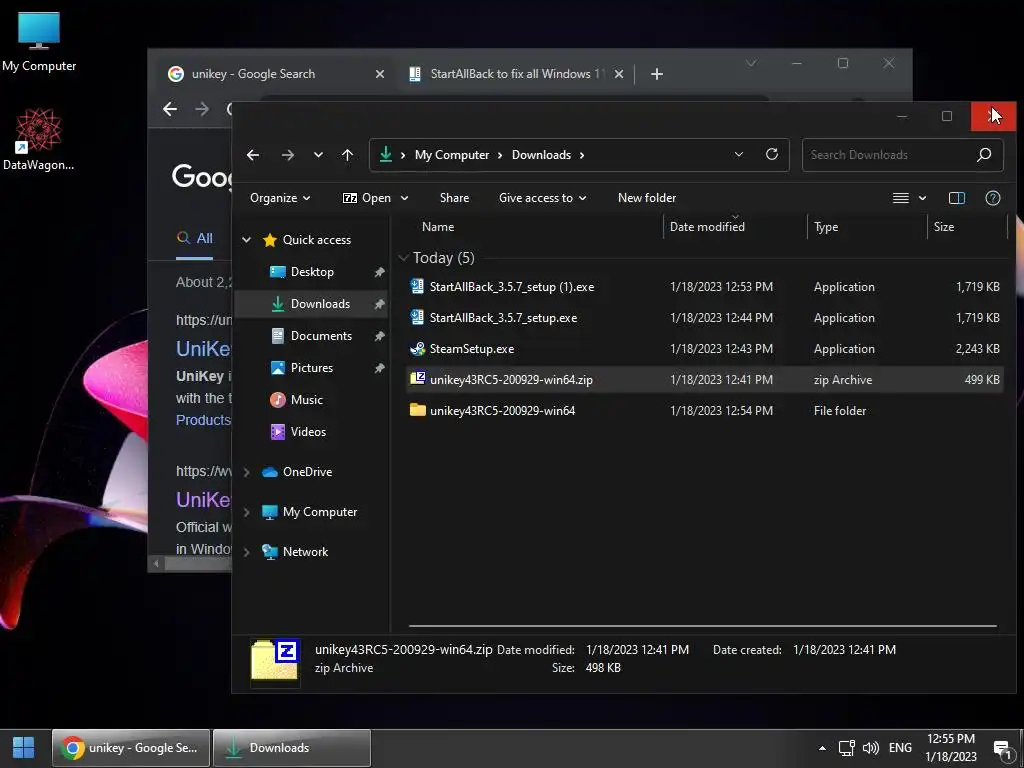Click the pin icon beside Pictures
Screen dimensions: 1024x768
(x=379, y=368)
